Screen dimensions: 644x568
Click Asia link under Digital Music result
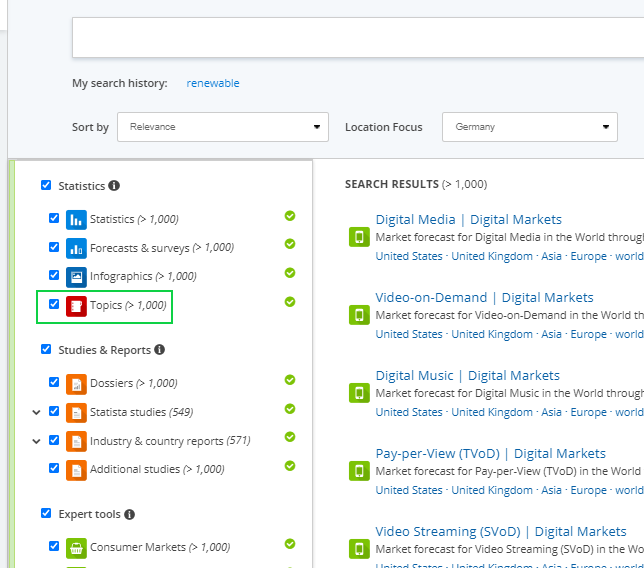pos(551,412)
